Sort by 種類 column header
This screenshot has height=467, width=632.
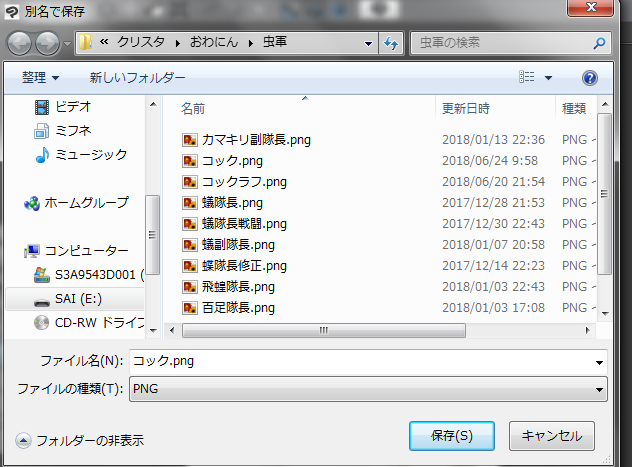575,108
